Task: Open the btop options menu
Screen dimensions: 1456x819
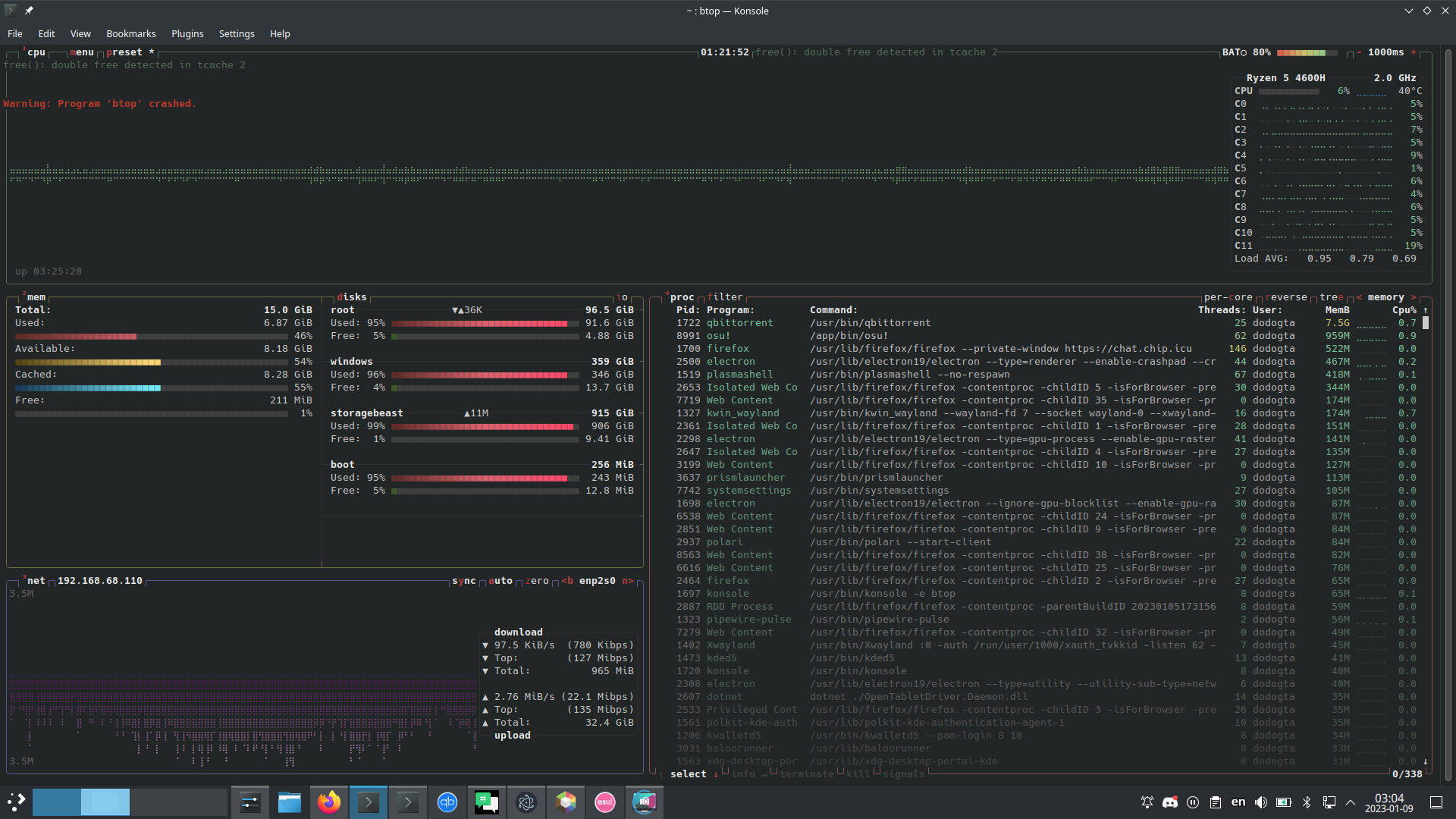Action: click(82, 52)
